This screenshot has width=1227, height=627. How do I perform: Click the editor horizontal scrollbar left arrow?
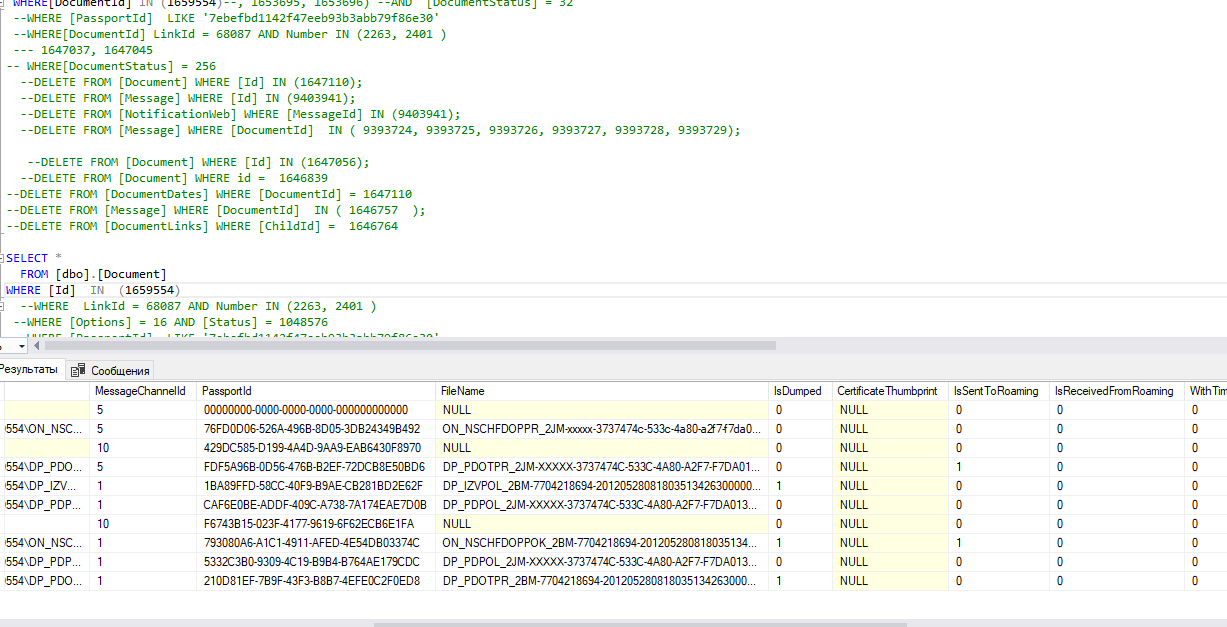[38, 346]
